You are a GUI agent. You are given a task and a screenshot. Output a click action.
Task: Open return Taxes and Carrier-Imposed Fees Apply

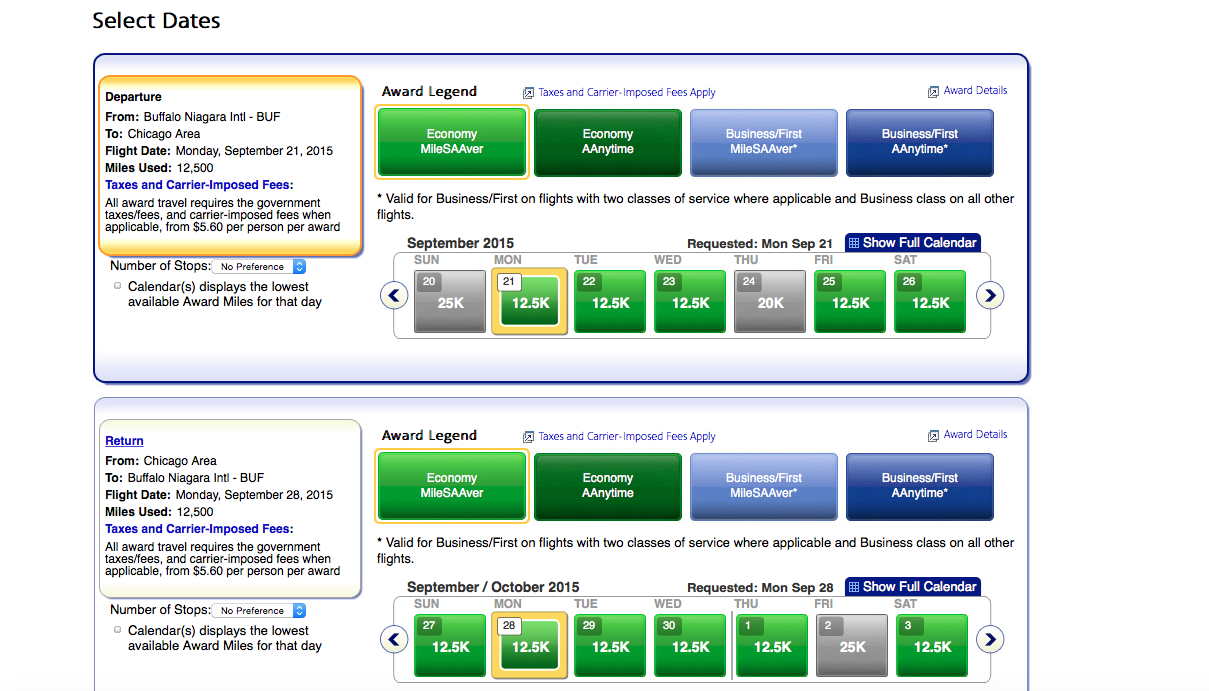[626, 436]
